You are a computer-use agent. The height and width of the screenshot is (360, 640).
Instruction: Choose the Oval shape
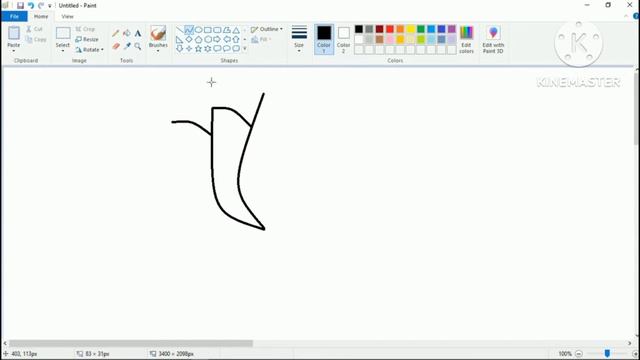tap(198, 30)
